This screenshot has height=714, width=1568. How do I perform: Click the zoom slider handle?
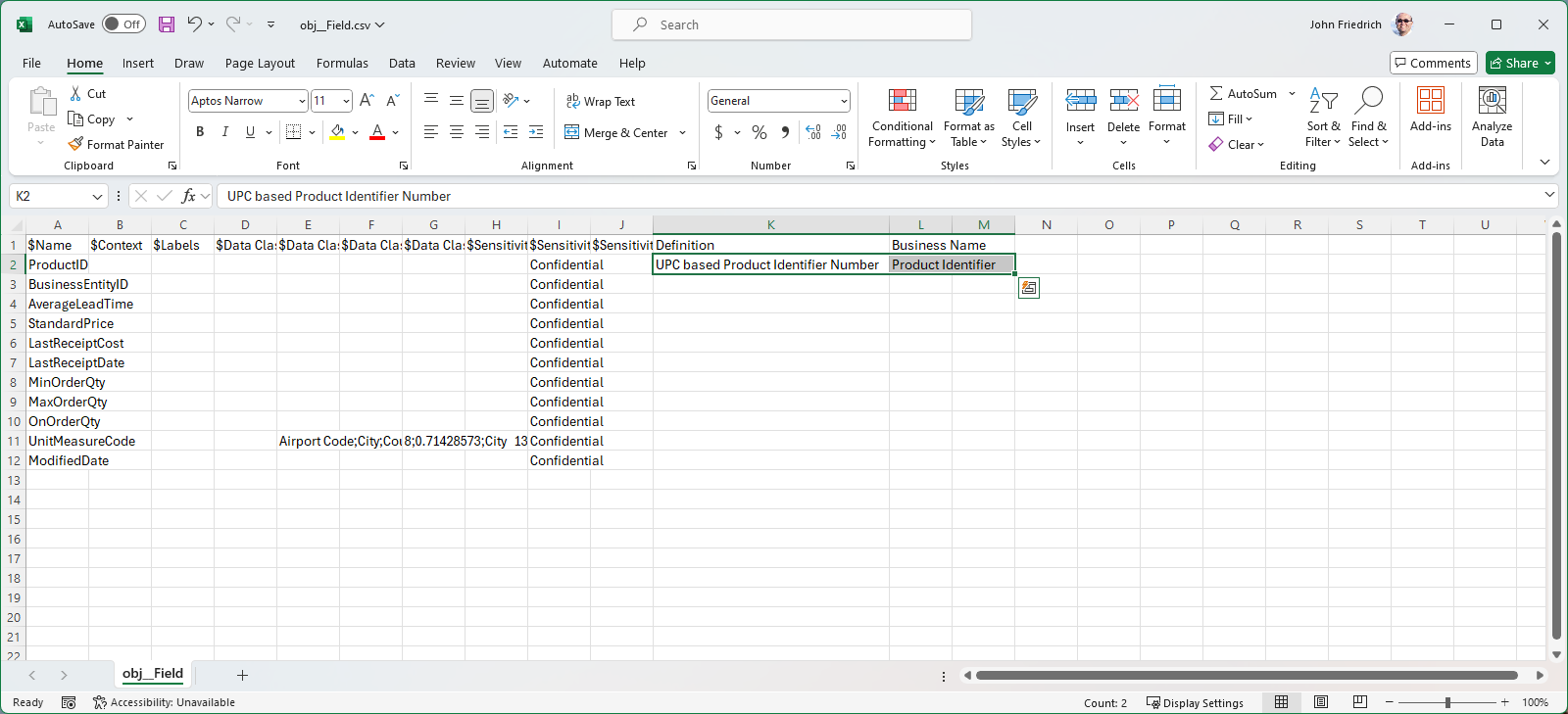(1447, 702)
